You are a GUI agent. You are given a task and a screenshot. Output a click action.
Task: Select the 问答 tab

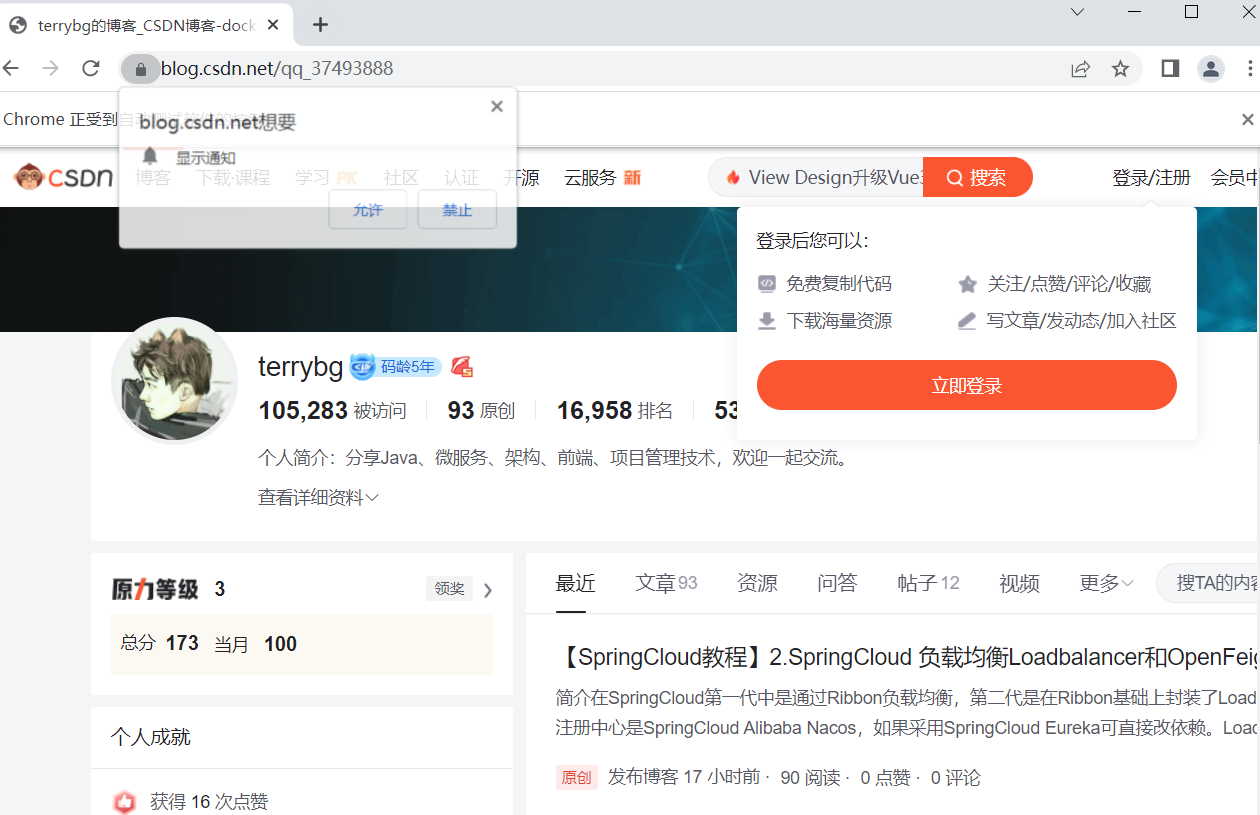(837, 583)
